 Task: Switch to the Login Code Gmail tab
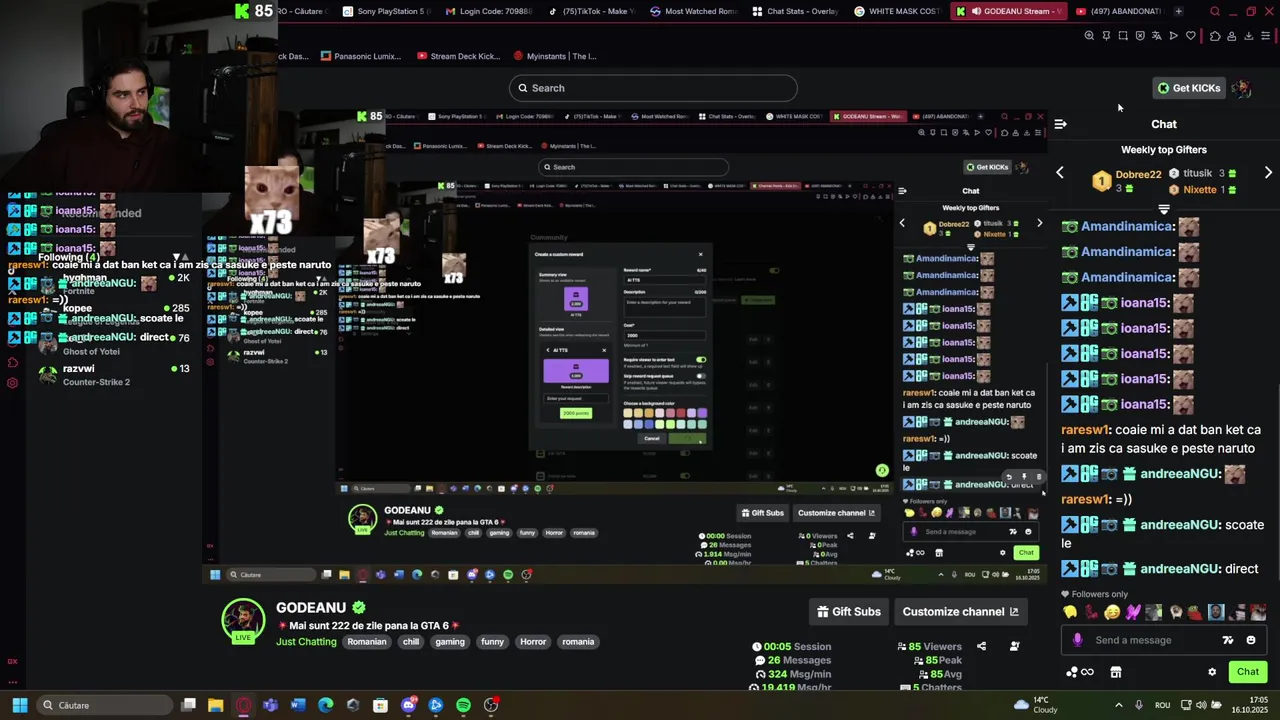489,11
